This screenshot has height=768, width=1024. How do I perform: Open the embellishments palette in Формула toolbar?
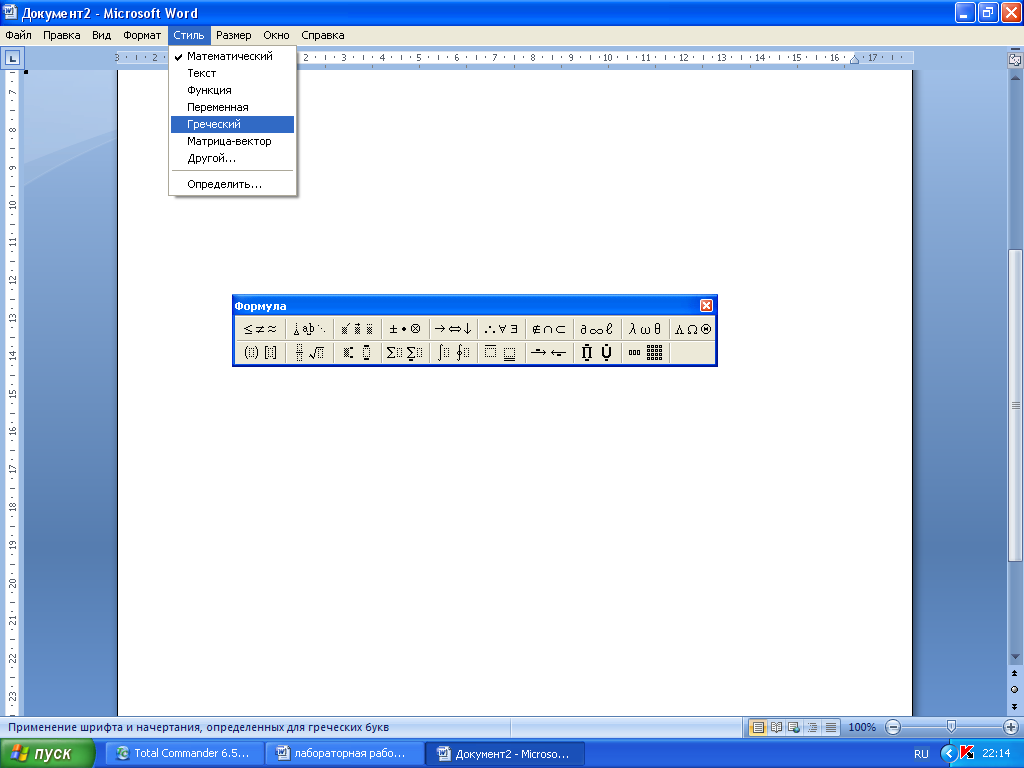[357, 329]
